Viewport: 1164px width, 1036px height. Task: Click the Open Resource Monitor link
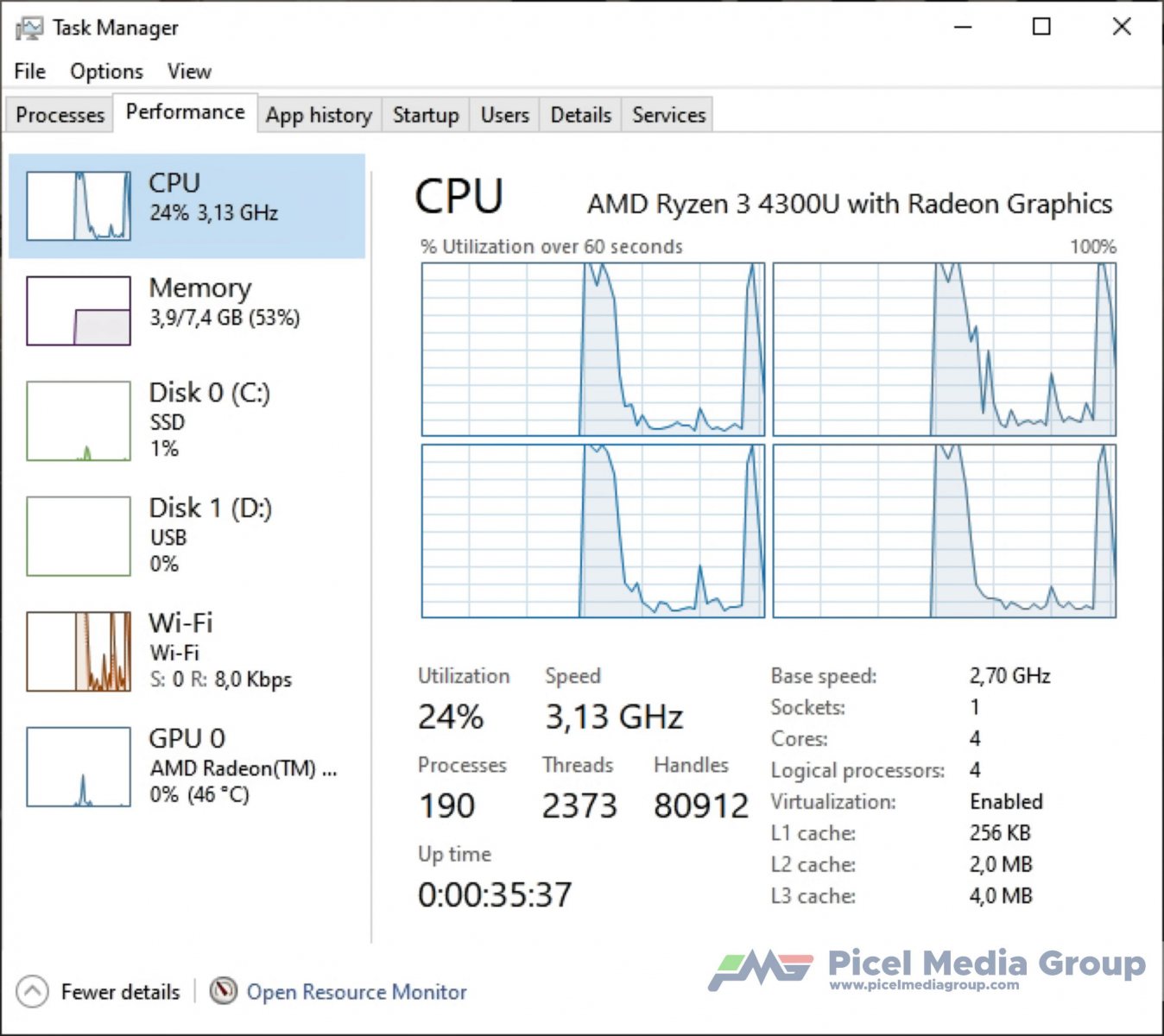coord(357,992)
